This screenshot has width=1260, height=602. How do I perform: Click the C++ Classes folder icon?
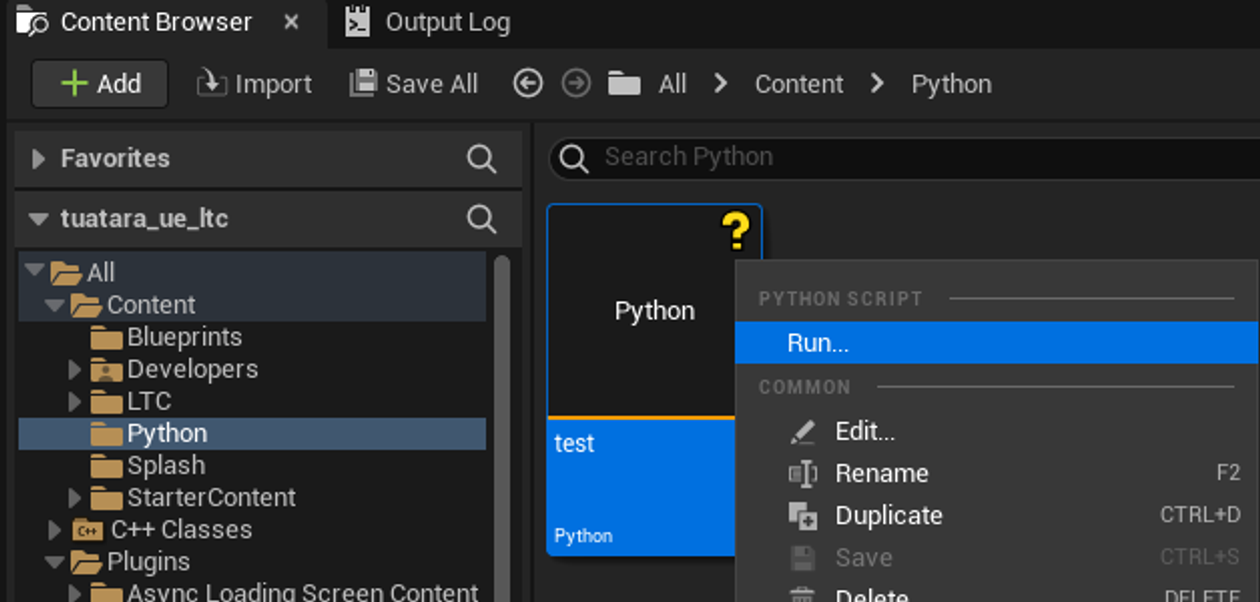[89, 529]
